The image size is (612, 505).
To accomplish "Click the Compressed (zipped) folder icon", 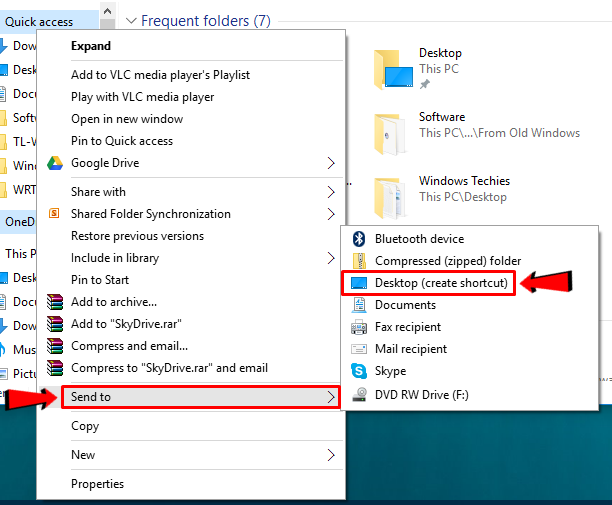I will coord(359,261).
